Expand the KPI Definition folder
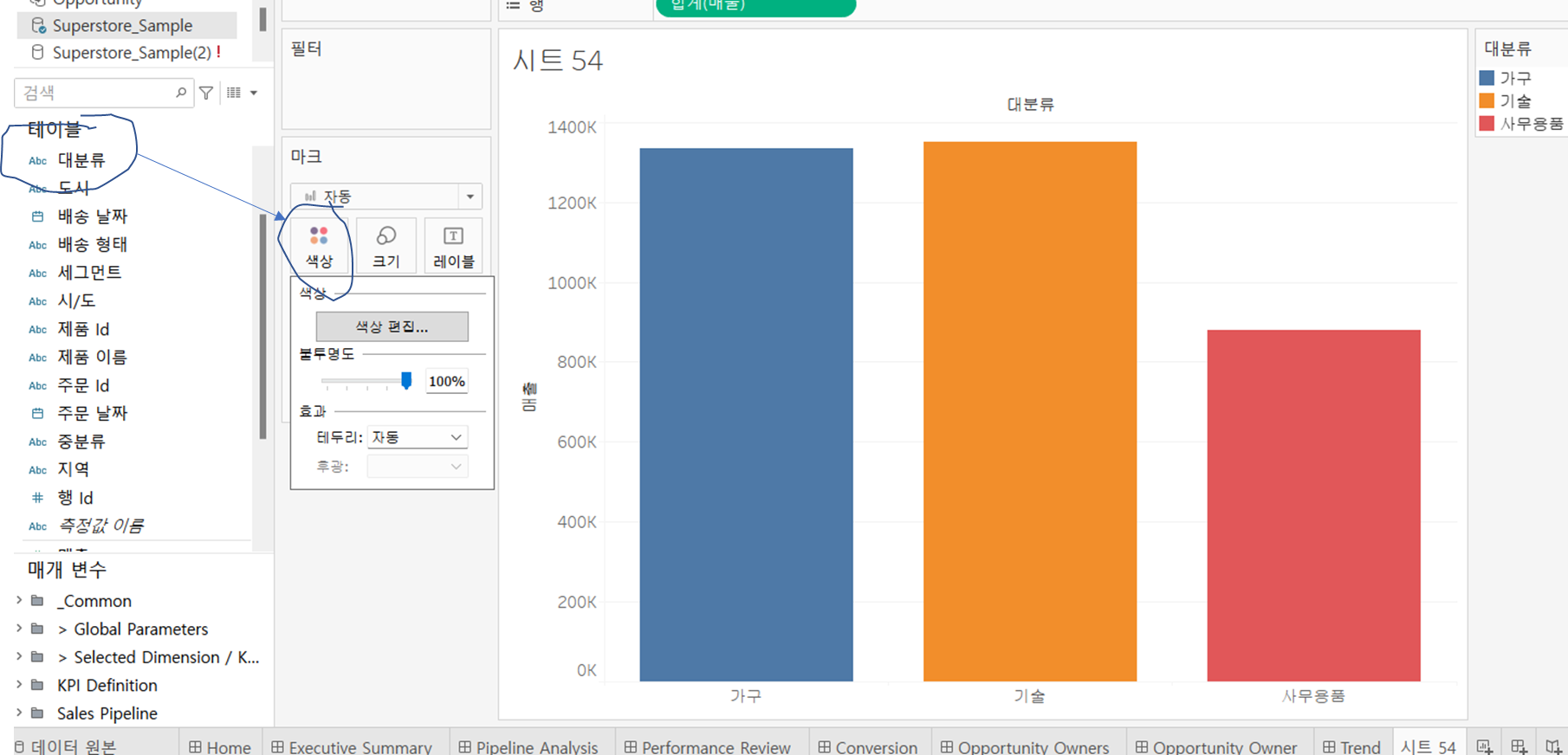This screenshot has height=755, width=1568. pos(19,684)
